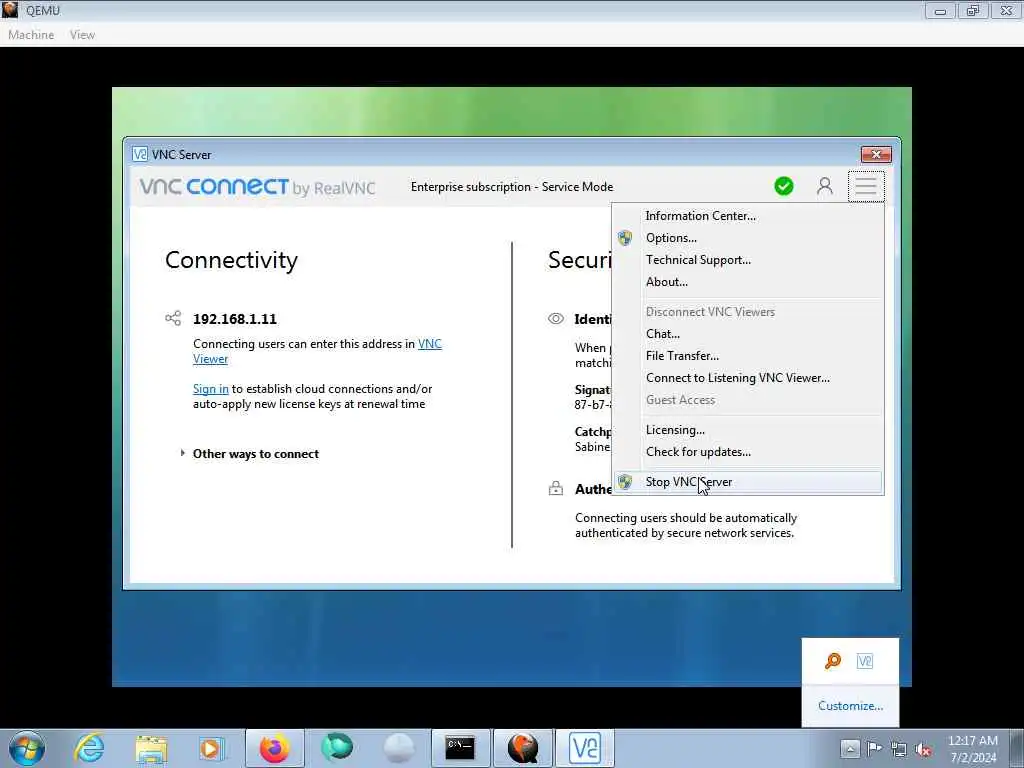Open Licensing... from the menu

pyautogui.click(x=748, y=430)
